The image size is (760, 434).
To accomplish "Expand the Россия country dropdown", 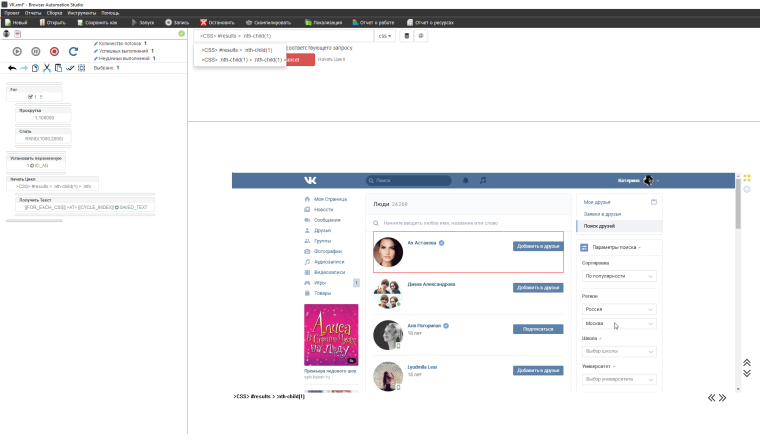I will [x=619, y=309].
